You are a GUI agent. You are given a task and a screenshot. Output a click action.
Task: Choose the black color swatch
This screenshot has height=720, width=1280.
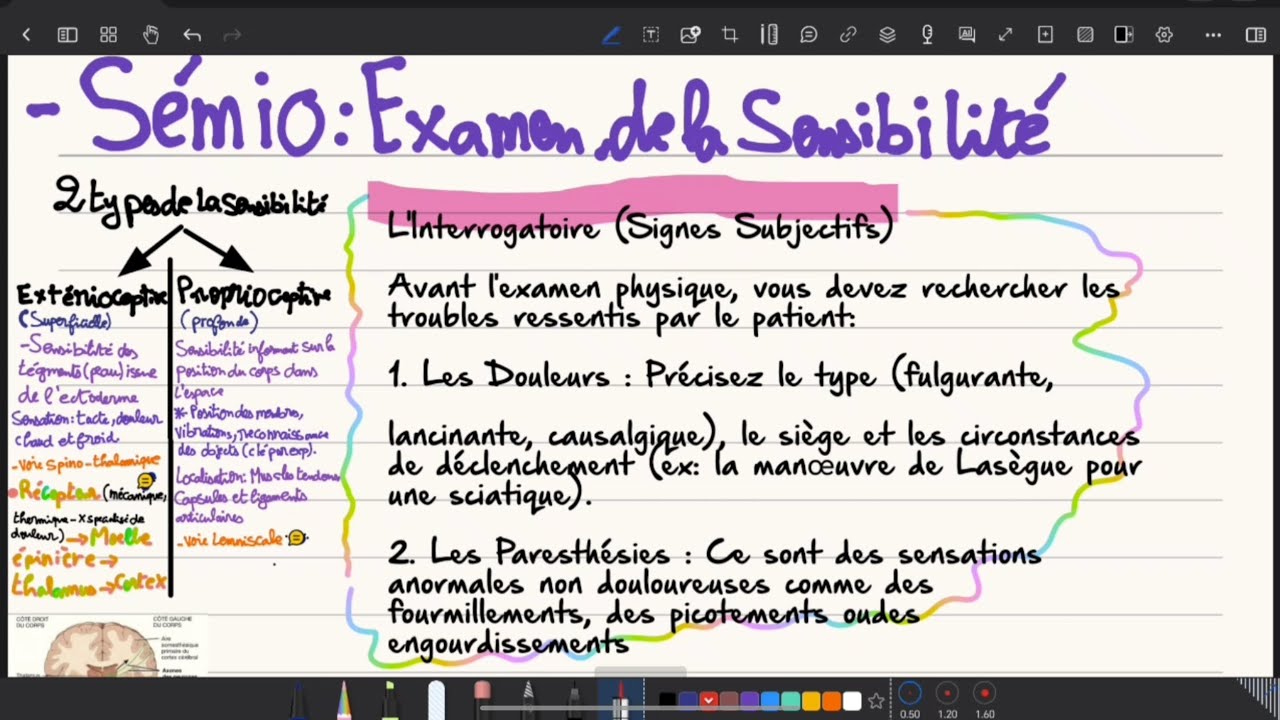(x=667, y=701)
